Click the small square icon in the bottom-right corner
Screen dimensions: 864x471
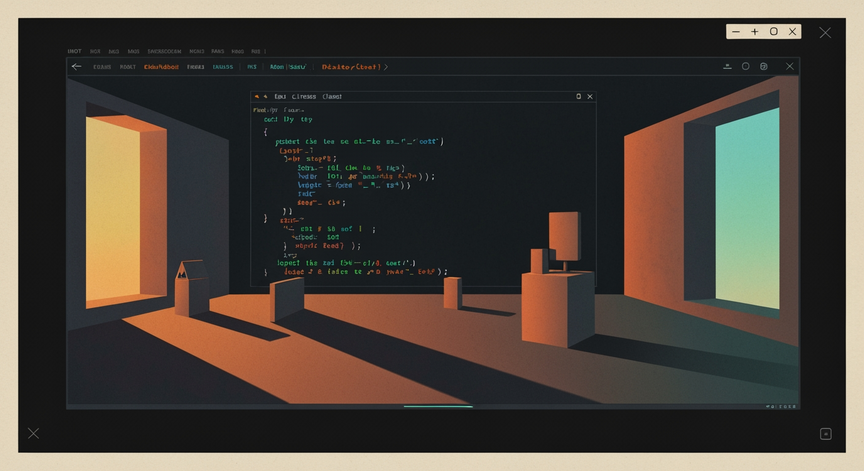click(x=825, y=434)
